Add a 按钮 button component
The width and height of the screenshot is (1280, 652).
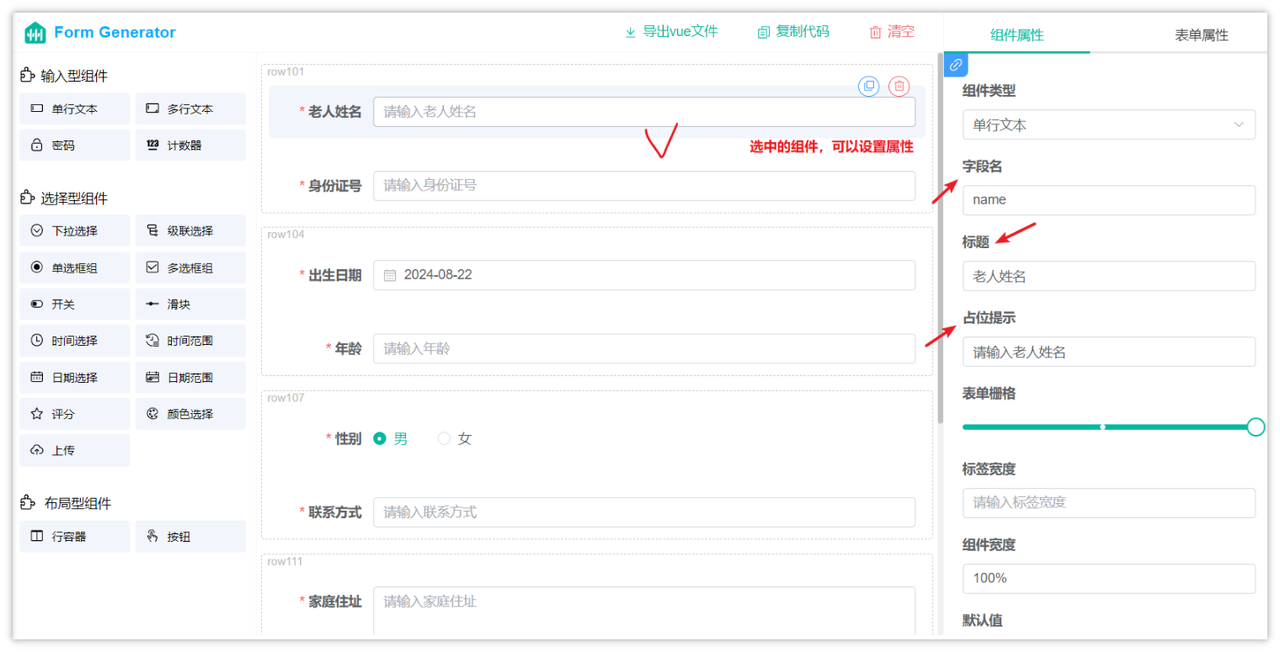point(191,536)
